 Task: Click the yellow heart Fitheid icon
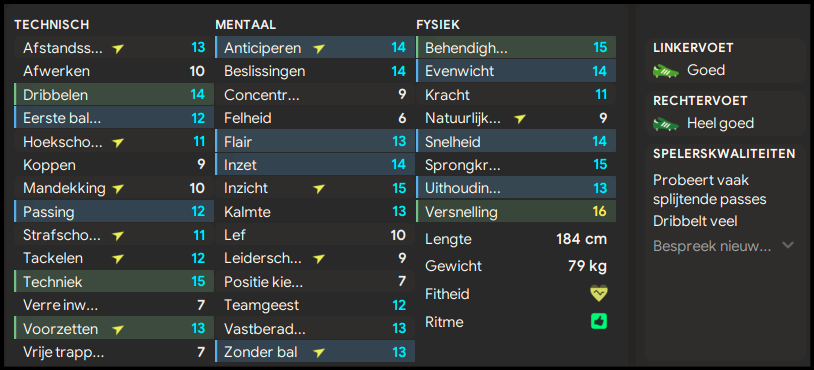(x=599, y=294)
